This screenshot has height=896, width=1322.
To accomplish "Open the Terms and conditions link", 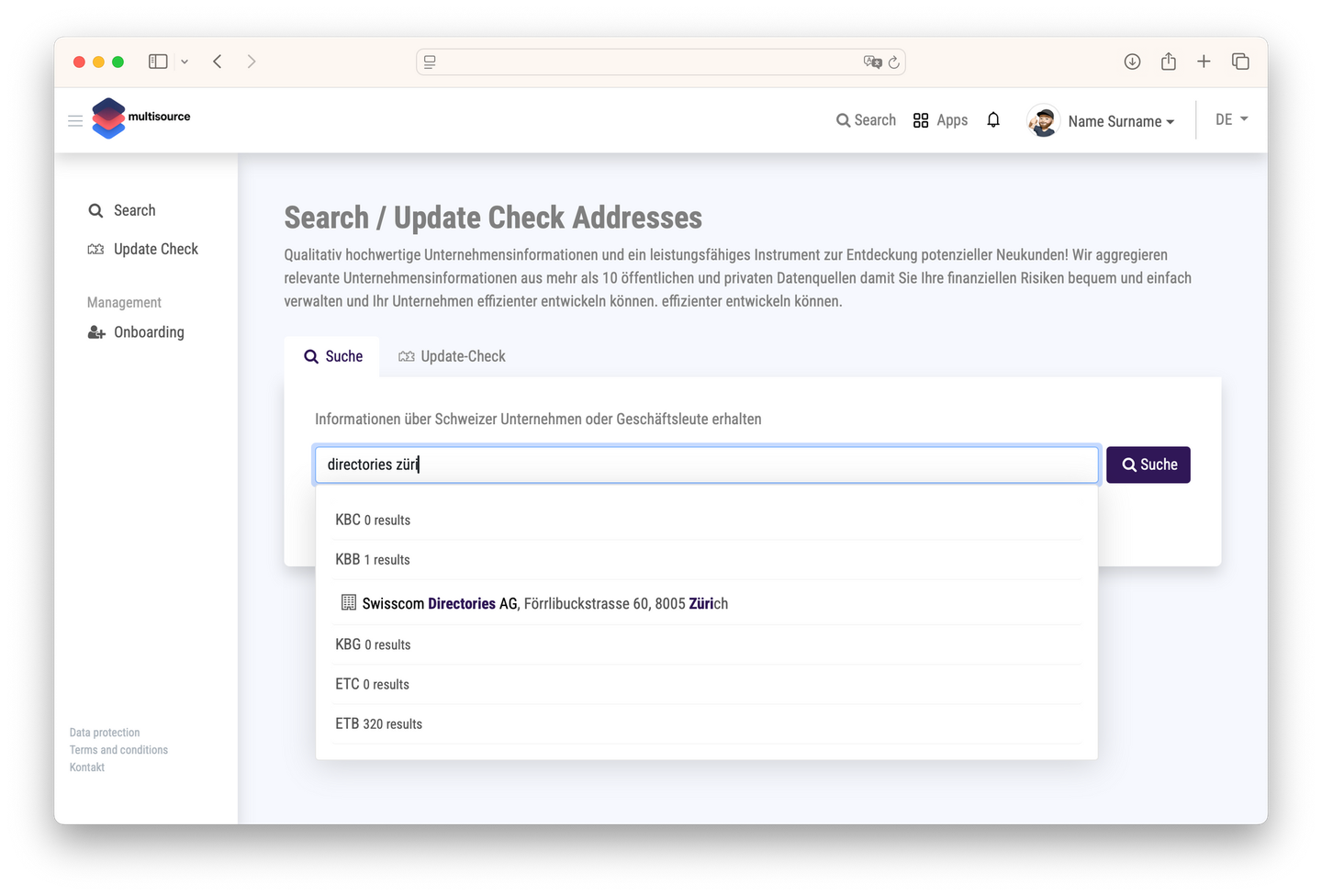I will pyautogui.click(x=118, y=750).
